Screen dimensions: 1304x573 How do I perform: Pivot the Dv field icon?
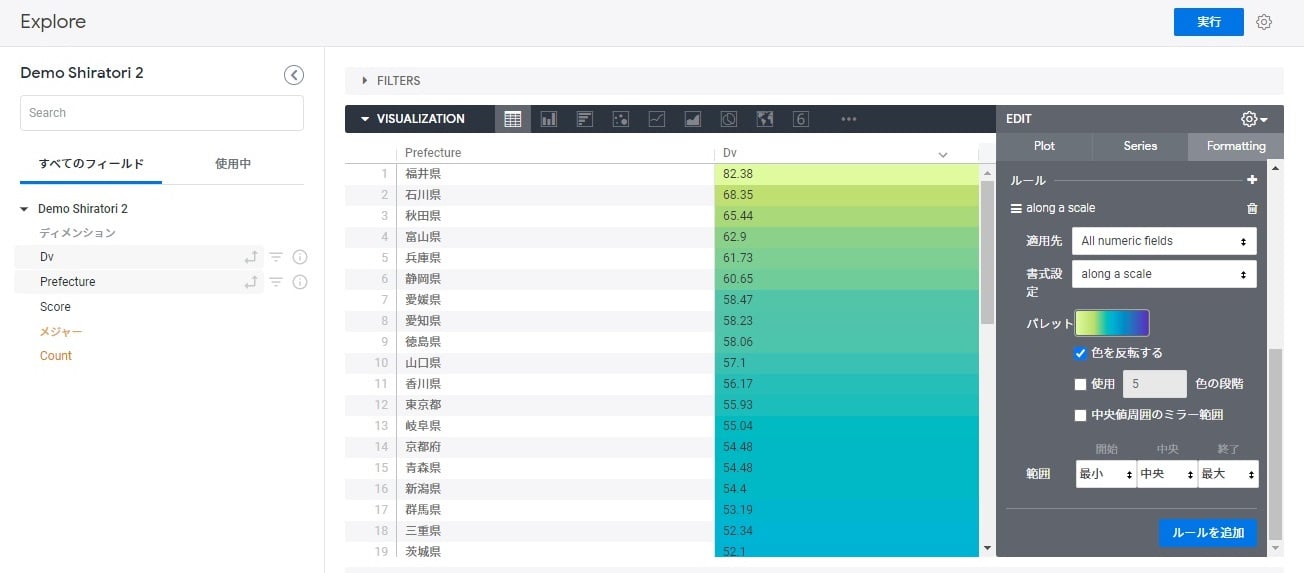(251, 257)
